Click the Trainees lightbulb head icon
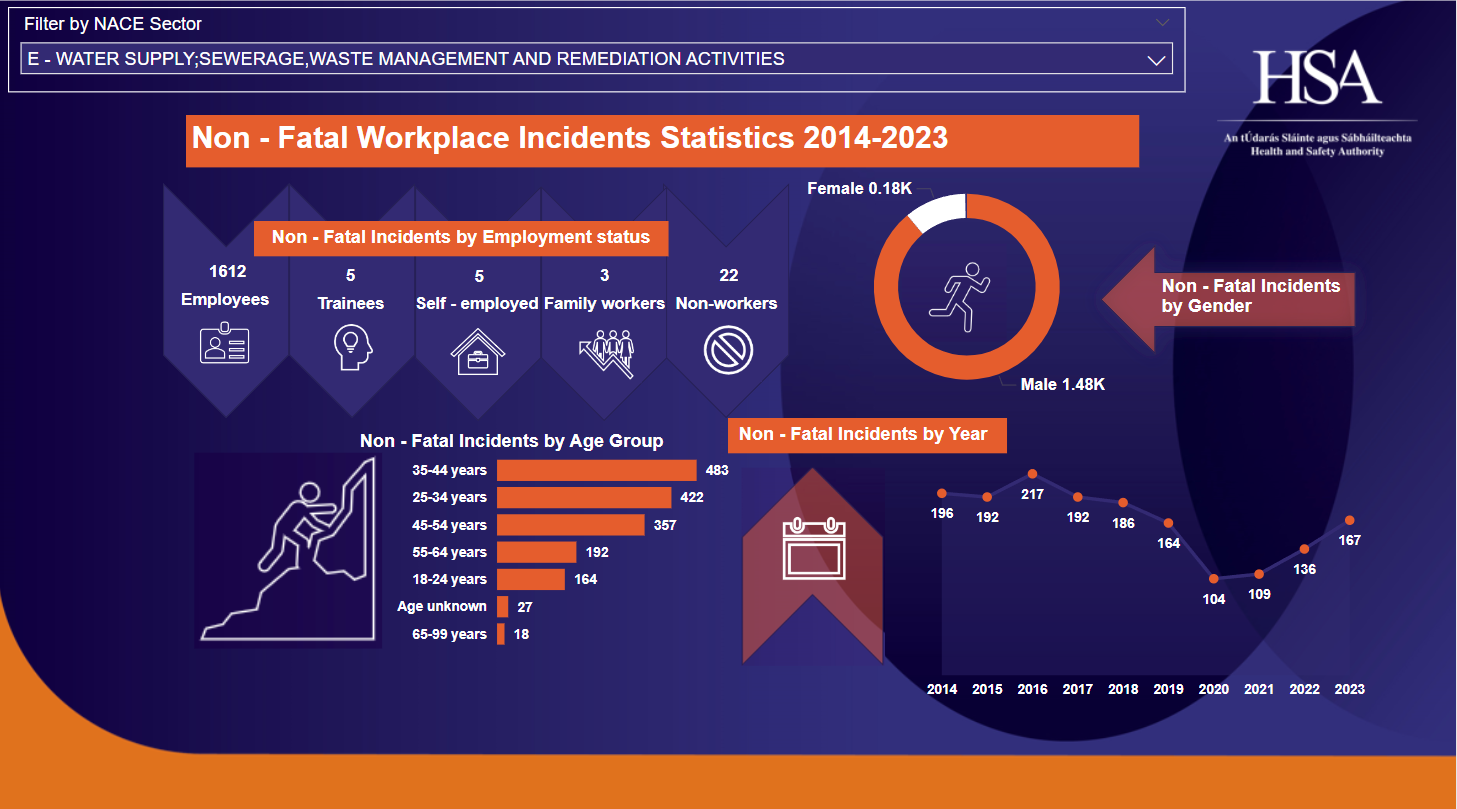 (x=351, y=348)
